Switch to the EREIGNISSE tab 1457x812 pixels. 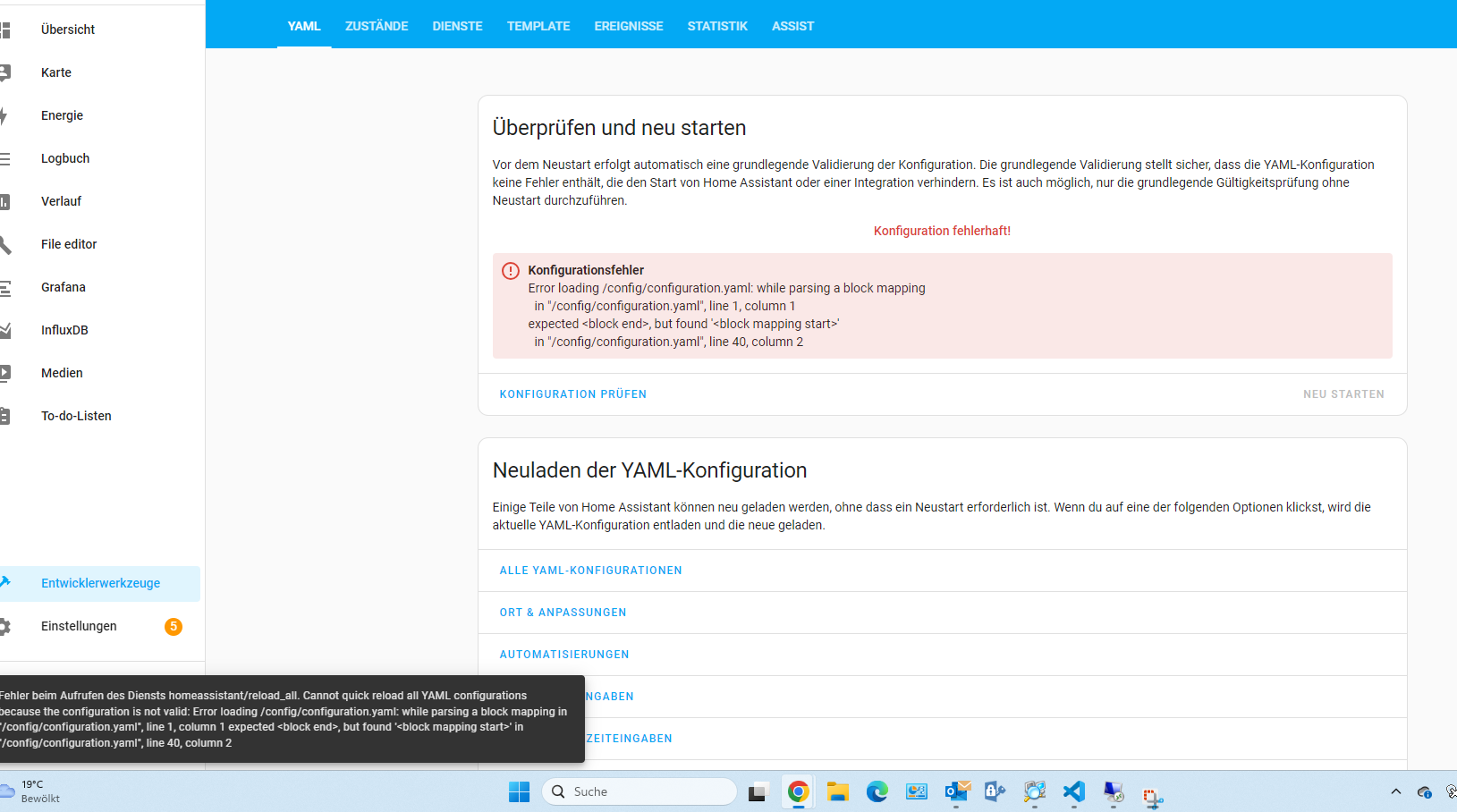(x=629, y=26)
